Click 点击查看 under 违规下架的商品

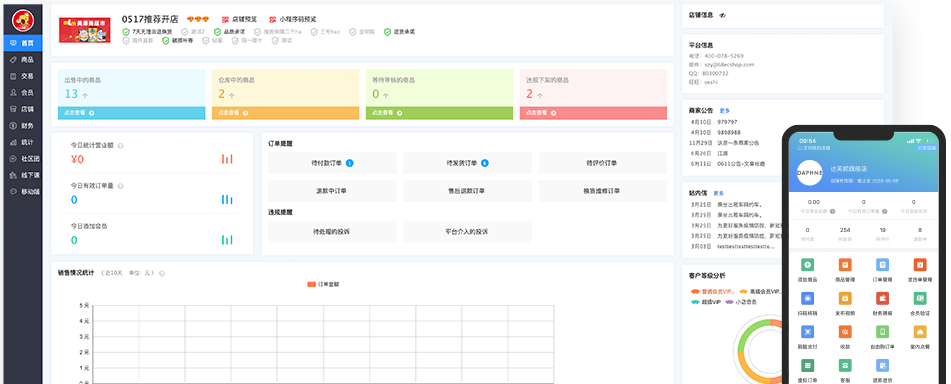[x=593, y=113]
